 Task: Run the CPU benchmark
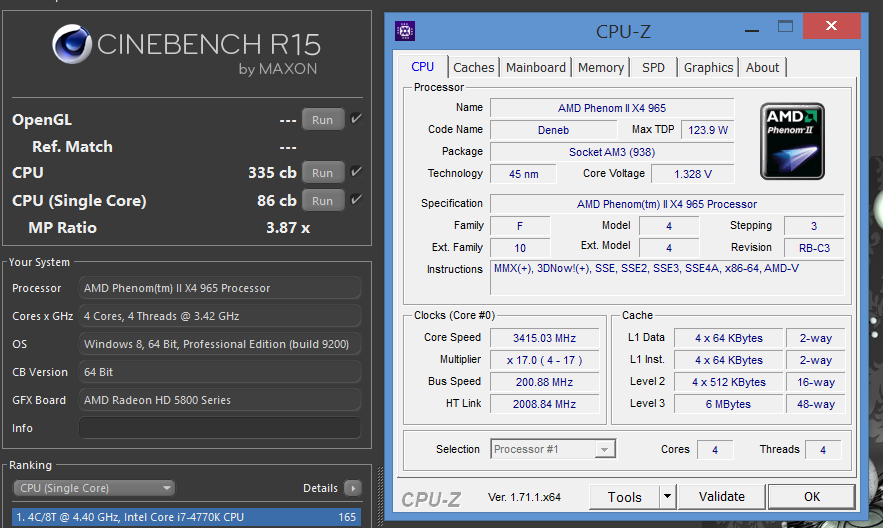(x=323, y=172)
